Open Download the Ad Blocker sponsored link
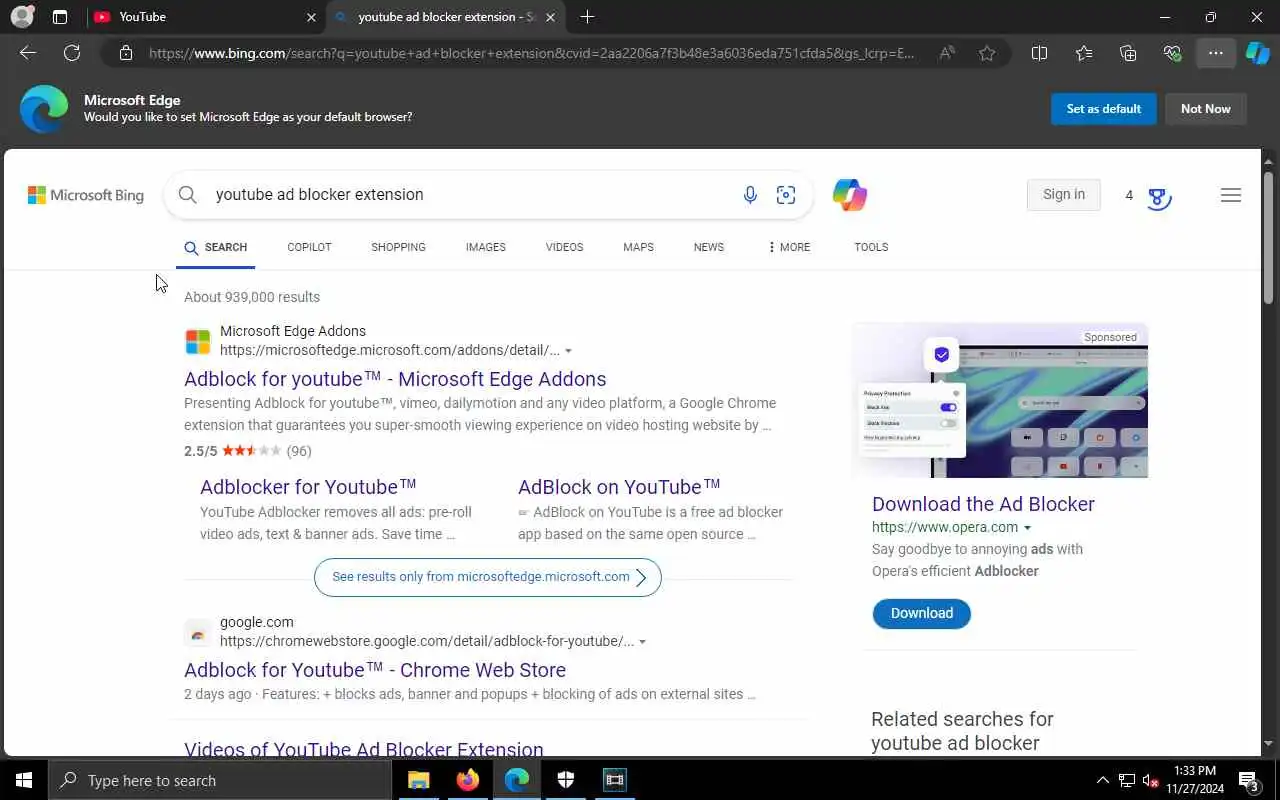This screenshot has width=1280, height=800. pos(983,504)
